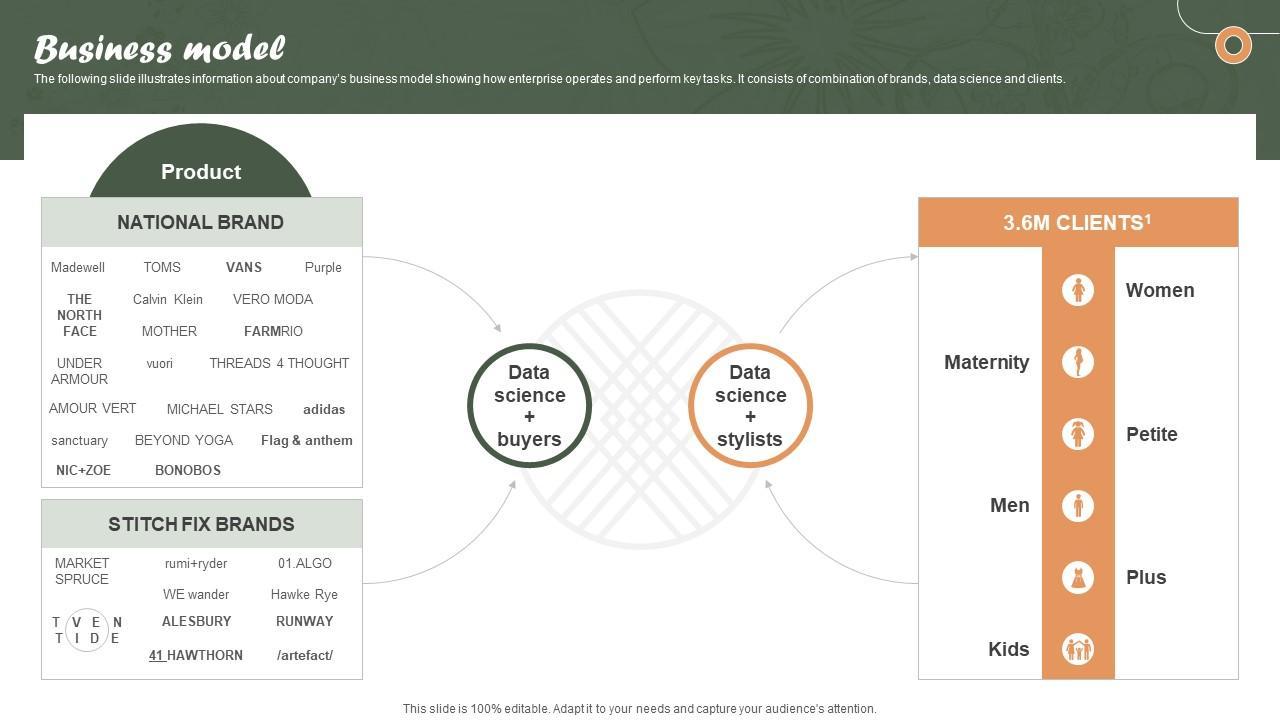Select THE NORTH FACE brand text
Image resolution: width=1280 pixels, height=720 pixels.
[79, 315]
